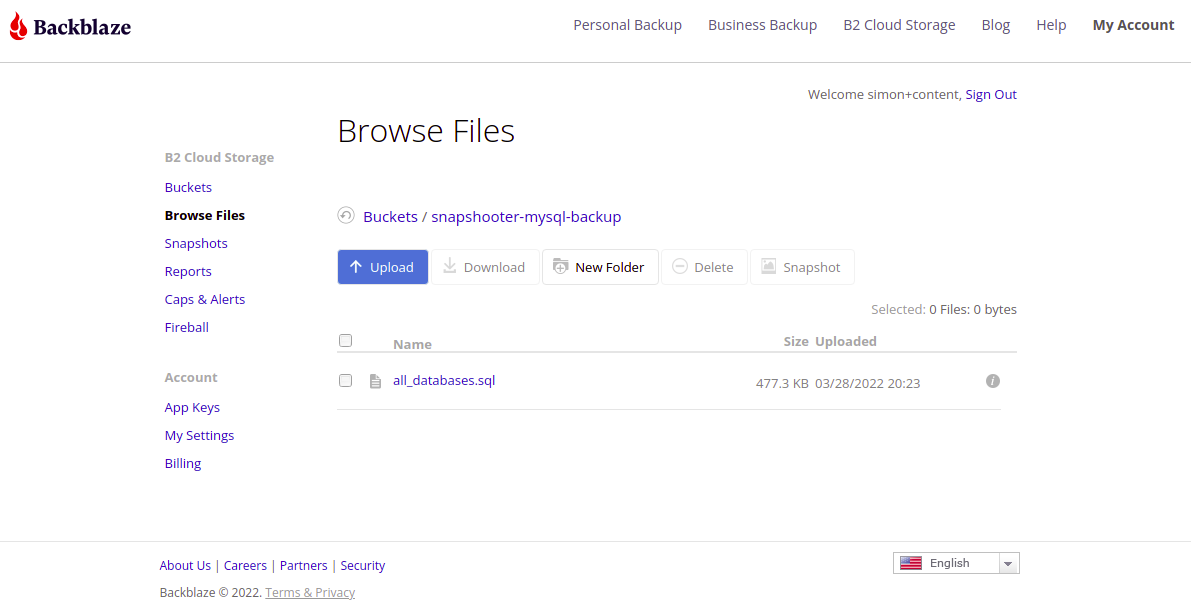This screenshot has height=611, width=1191.
Task: Go to Caps & Alerts sidebar link
Action: tap(205, 299)
